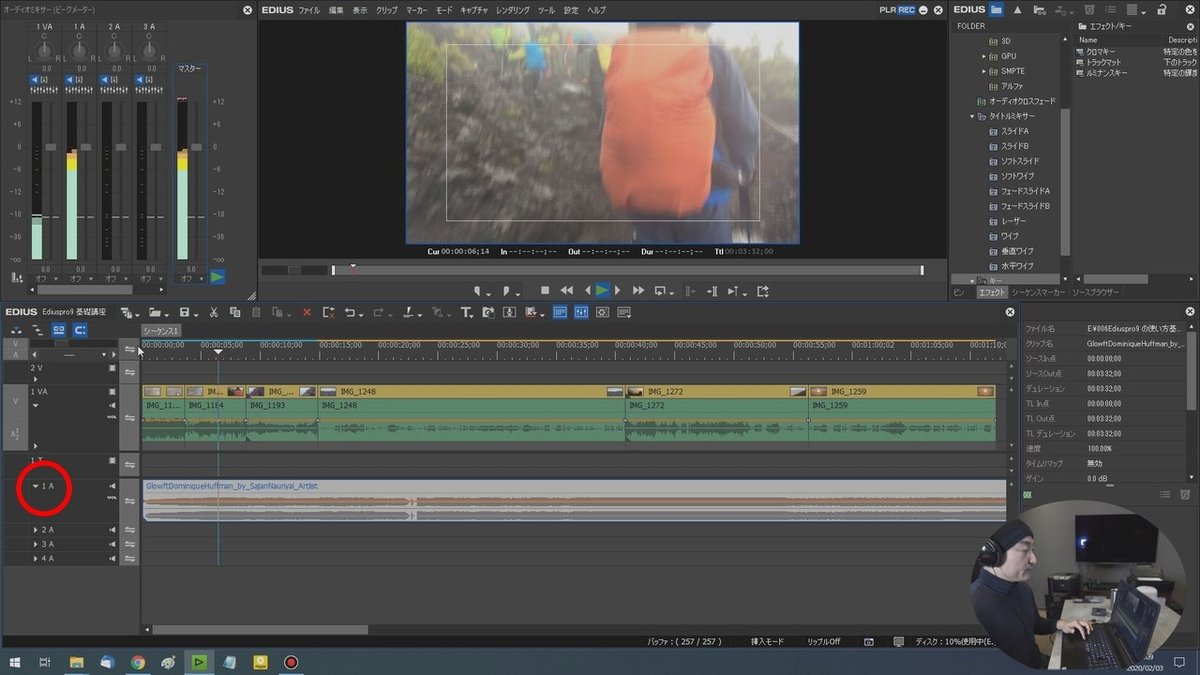The image size is (1200, 675).
Task: Collapse the 1 A track expander
Action: 35,486
